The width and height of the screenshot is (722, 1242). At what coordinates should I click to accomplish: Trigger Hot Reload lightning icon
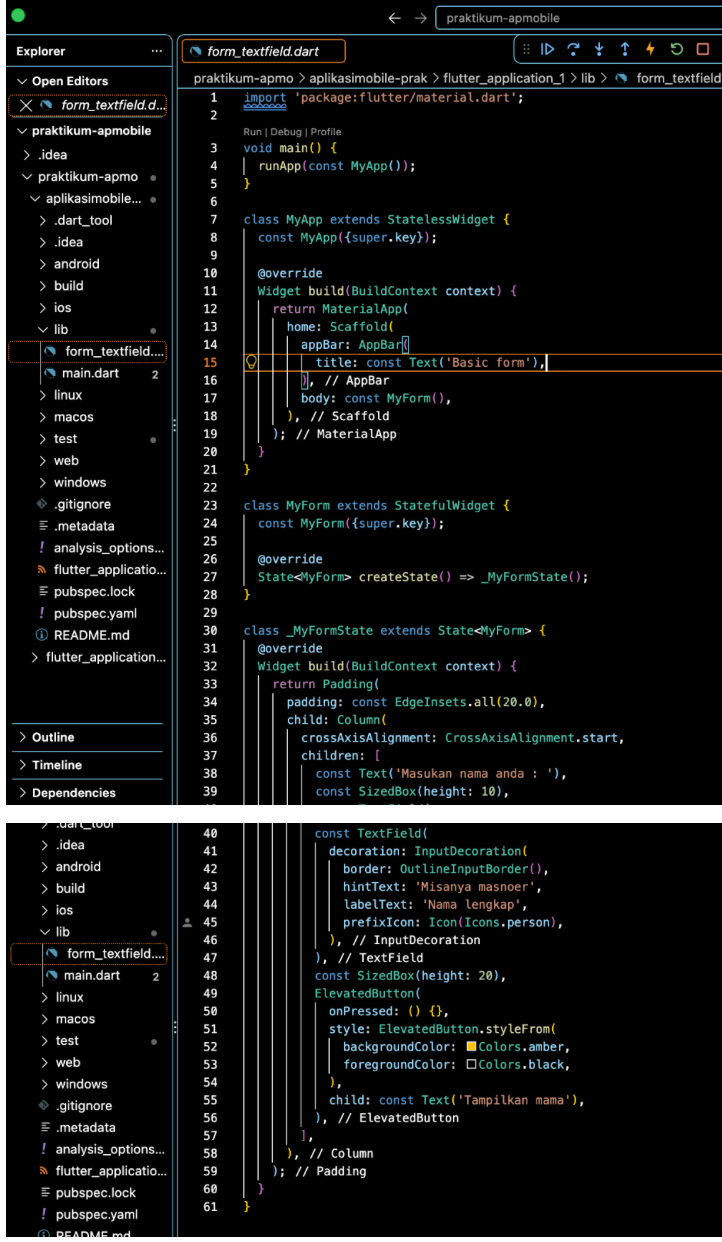click(651, 49)
